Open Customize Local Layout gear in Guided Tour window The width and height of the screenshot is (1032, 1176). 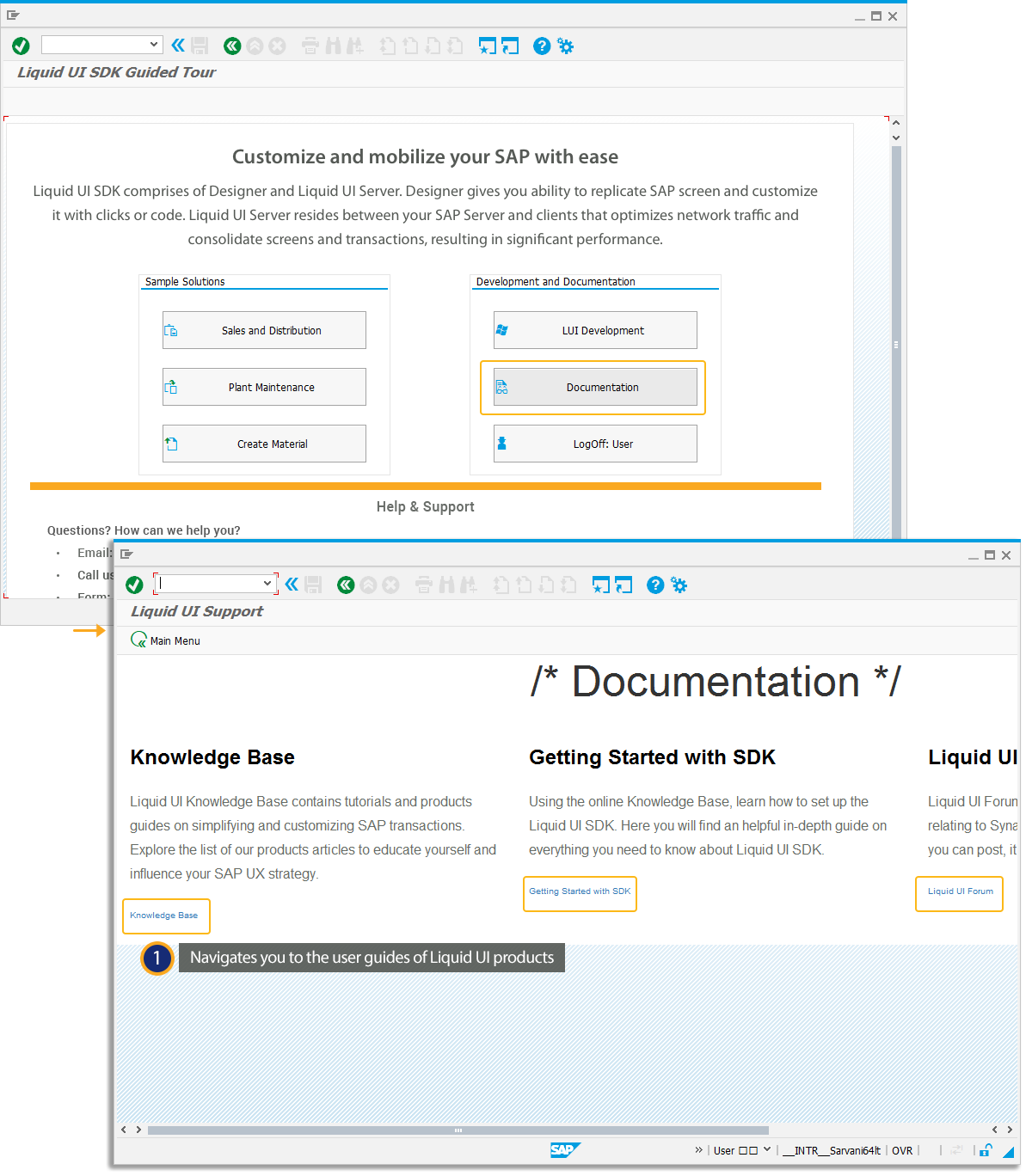click(x=565, y=46)
